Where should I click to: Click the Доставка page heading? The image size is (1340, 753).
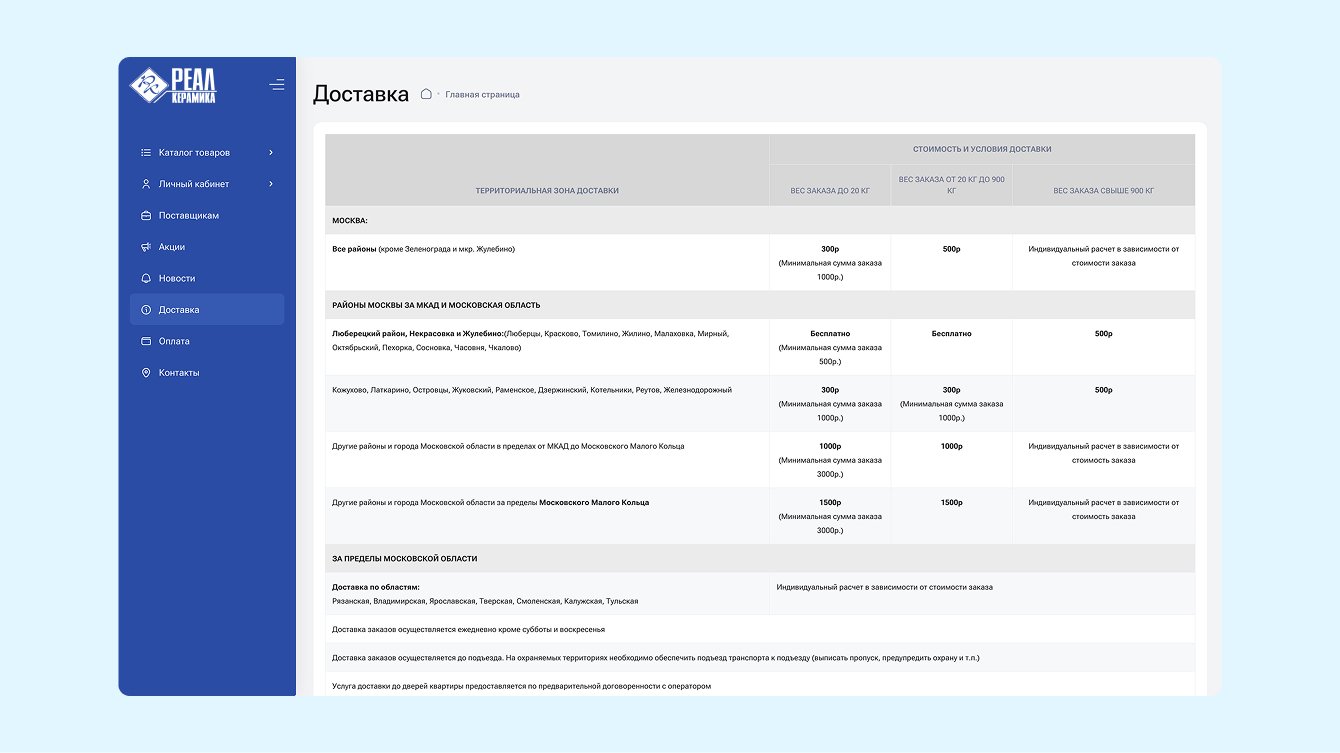(361, 94)
